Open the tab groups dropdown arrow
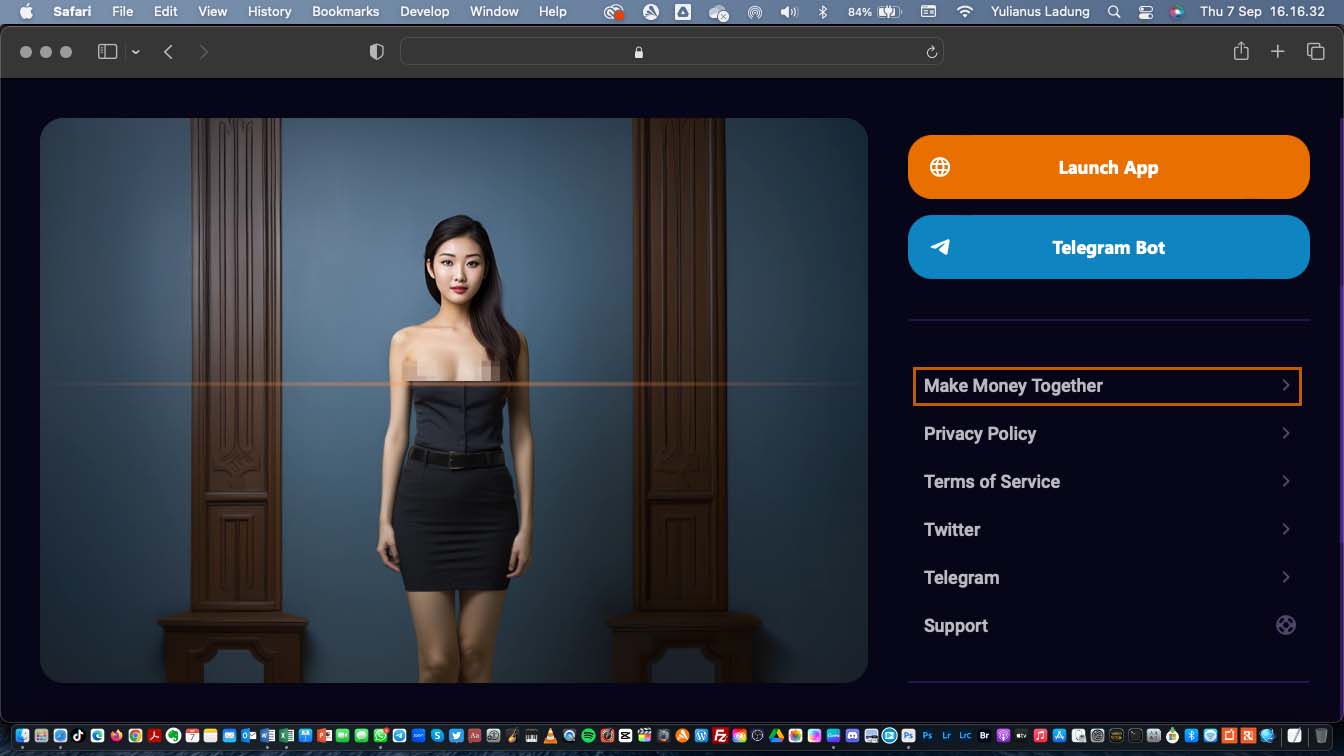Viewport: 1344px width, 756px height. (x=136, y=52)
